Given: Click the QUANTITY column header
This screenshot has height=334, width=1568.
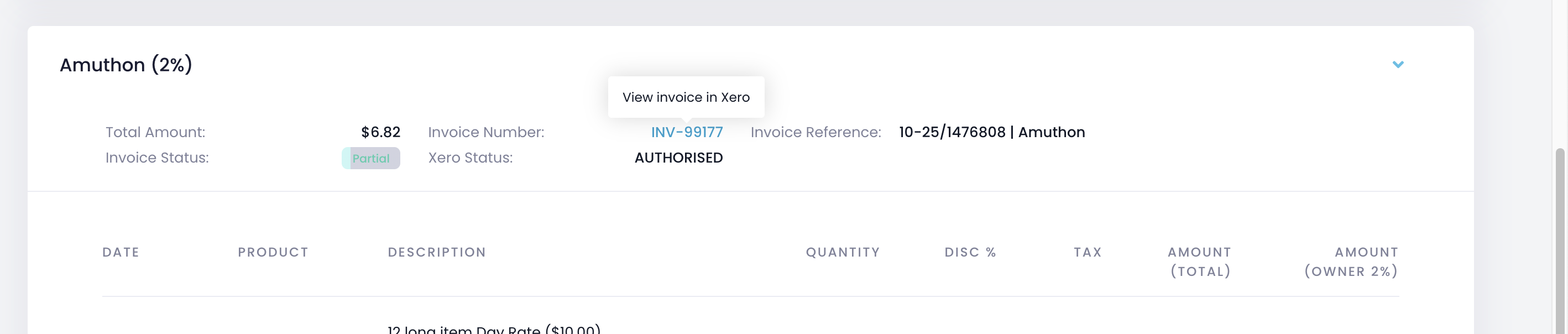Looking at the screenshot, I should click(x=843, y=252).
